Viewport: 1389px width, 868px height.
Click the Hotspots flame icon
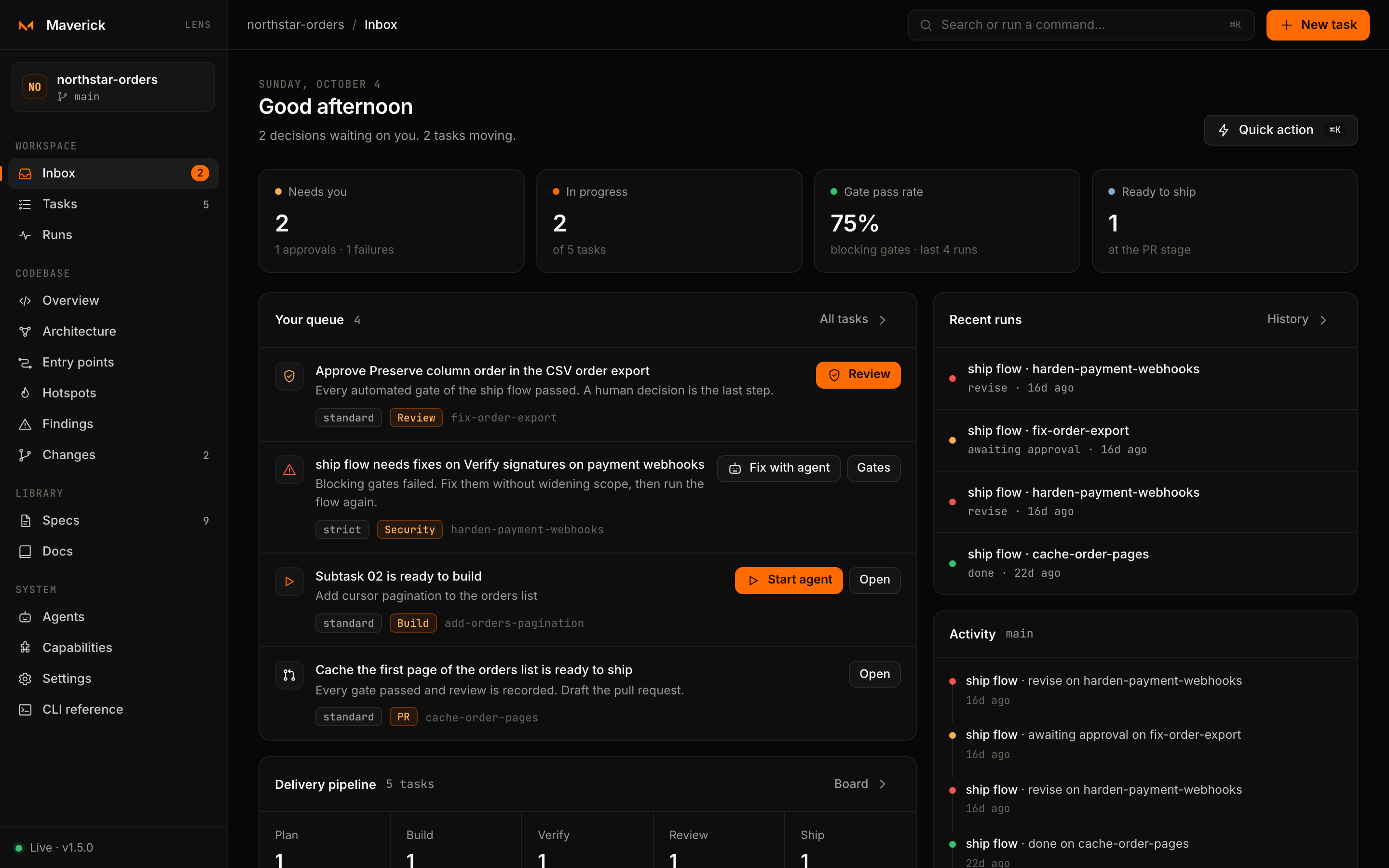pyautogui.click(x=25, y=393)
